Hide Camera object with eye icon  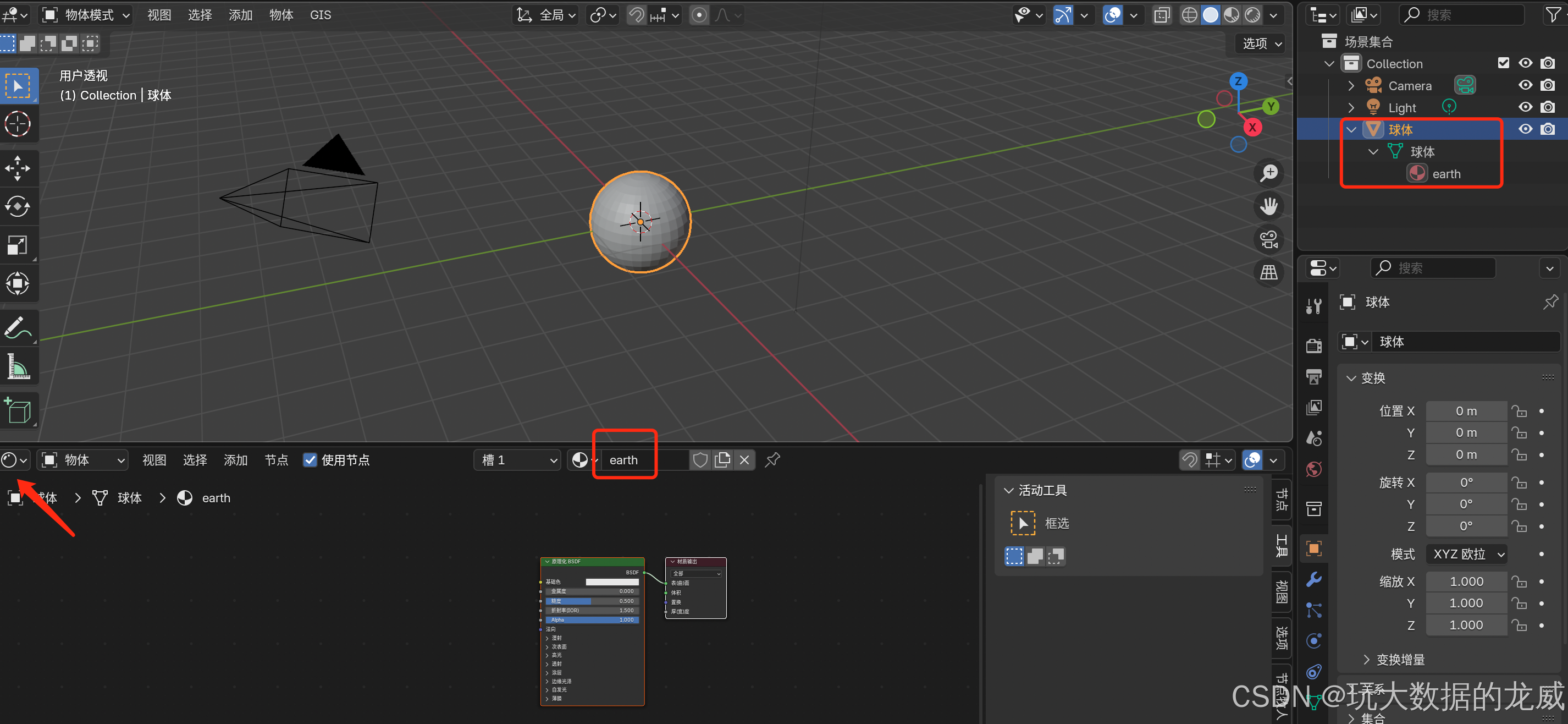tap(1525, 85)
